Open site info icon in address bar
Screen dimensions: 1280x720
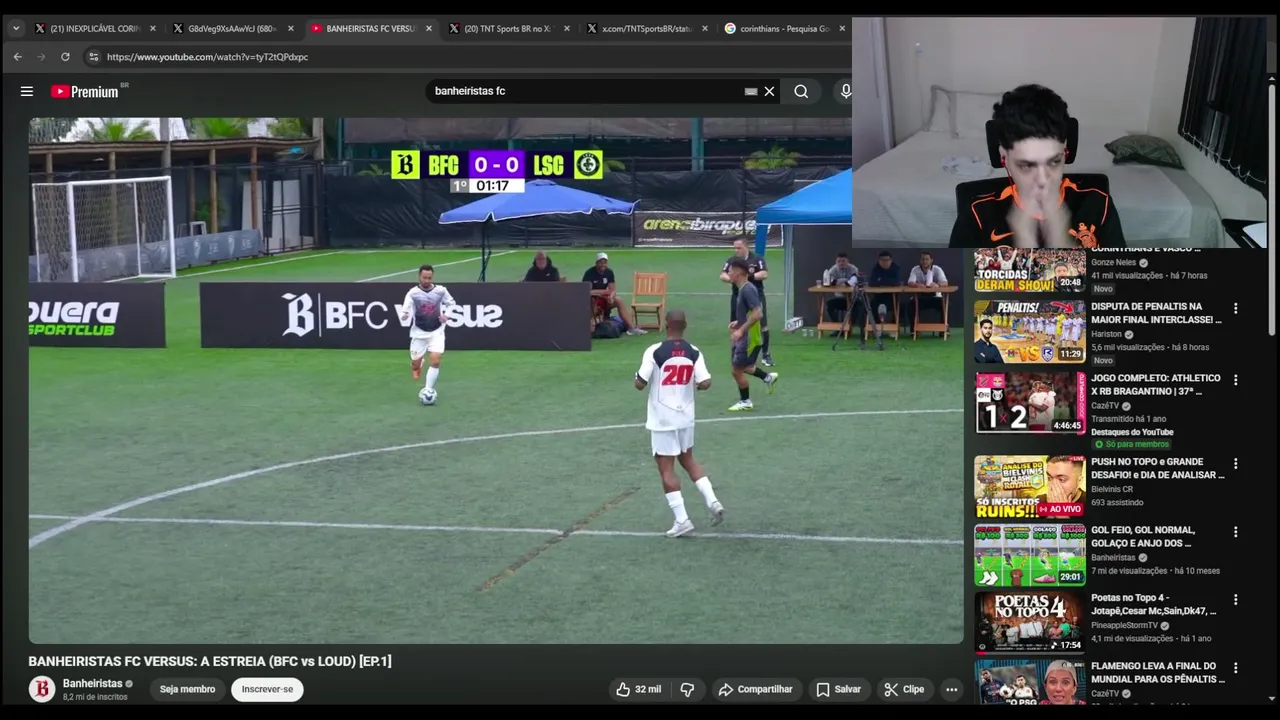tap(93, 57)
